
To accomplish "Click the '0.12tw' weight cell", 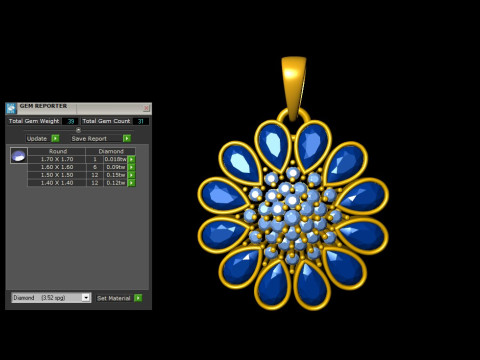I will pyautogui.click(x=115, y=183).
